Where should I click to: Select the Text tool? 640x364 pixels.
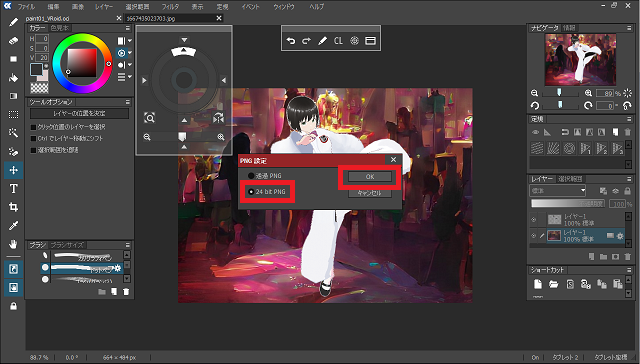click(13, 189)
